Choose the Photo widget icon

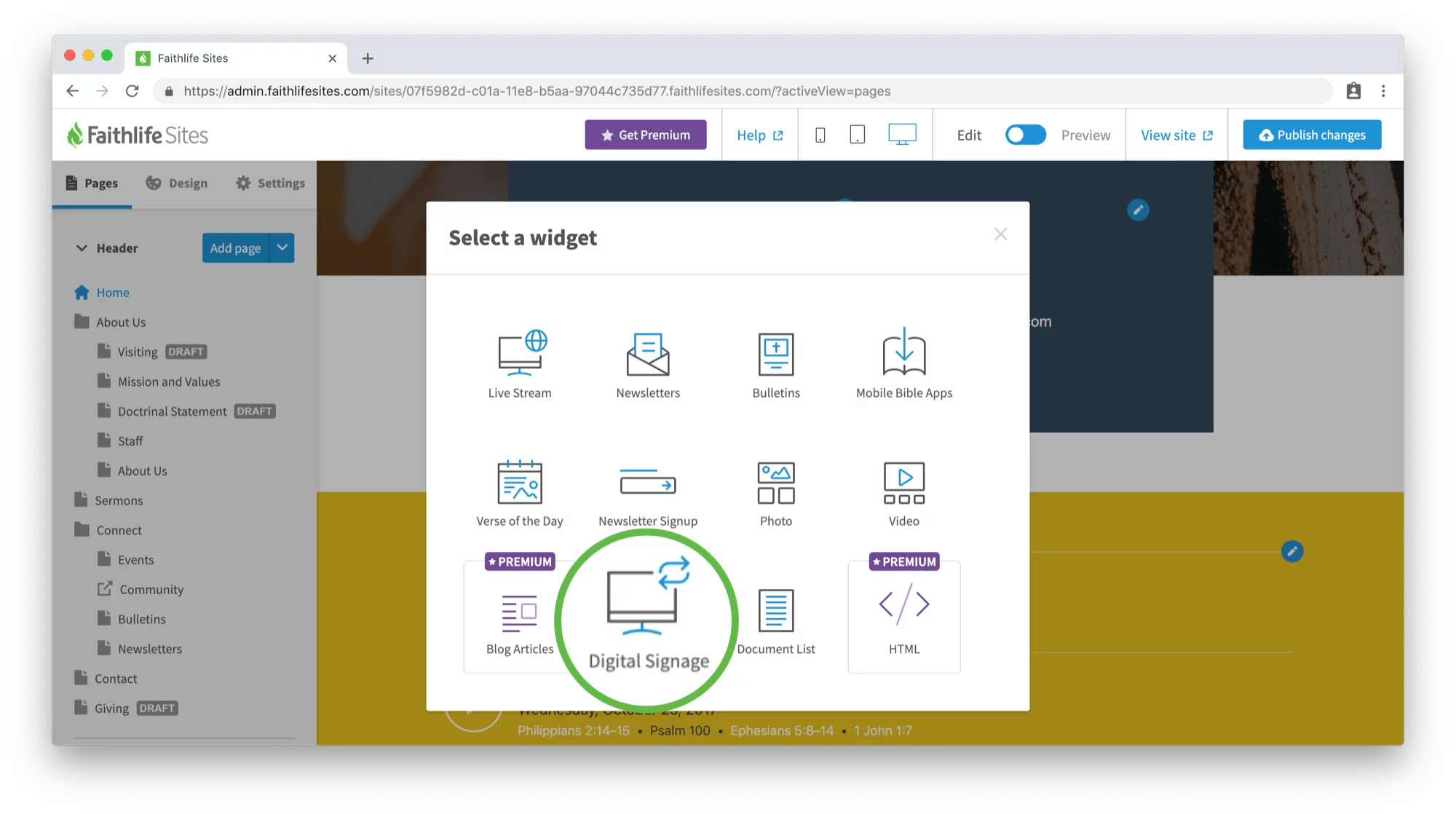pyautogui.click(x=775, y=482)
